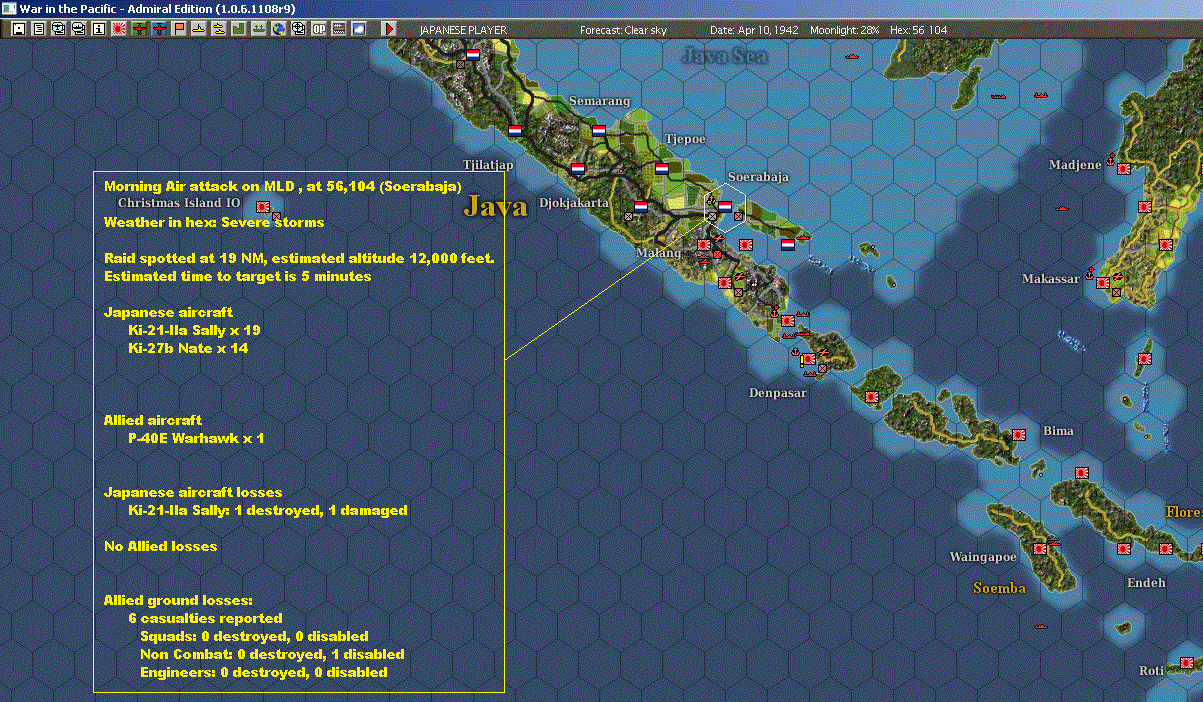Viewport: 1203px width, 702px height.
Task: Select the Dutch flag base at Semarang
Action: (599, 130)
